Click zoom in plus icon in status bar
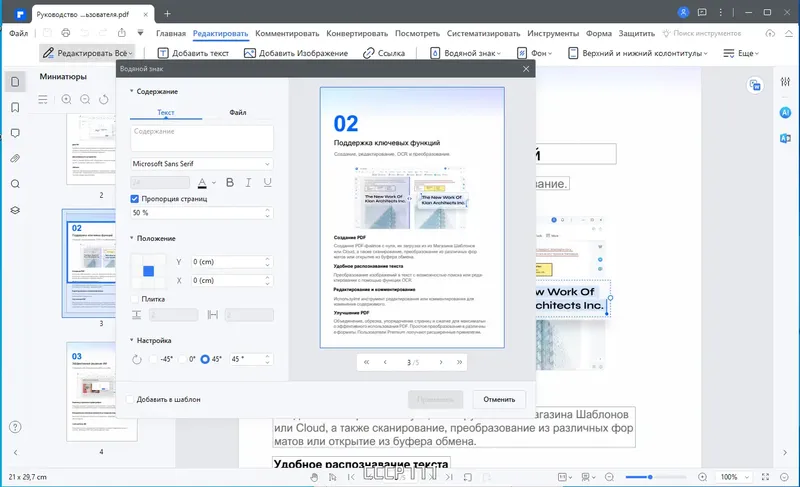This screenshot has height=487, width=800. click(703, 477)
